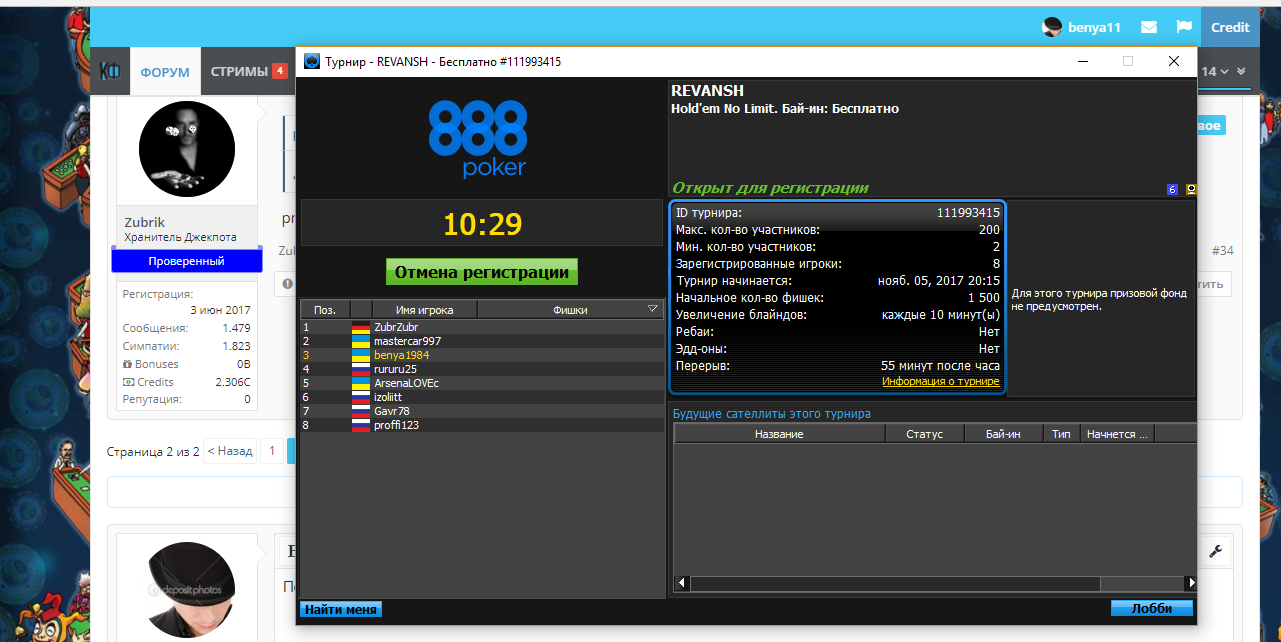Switch to the ФОРУМ tab

point(165,72)
